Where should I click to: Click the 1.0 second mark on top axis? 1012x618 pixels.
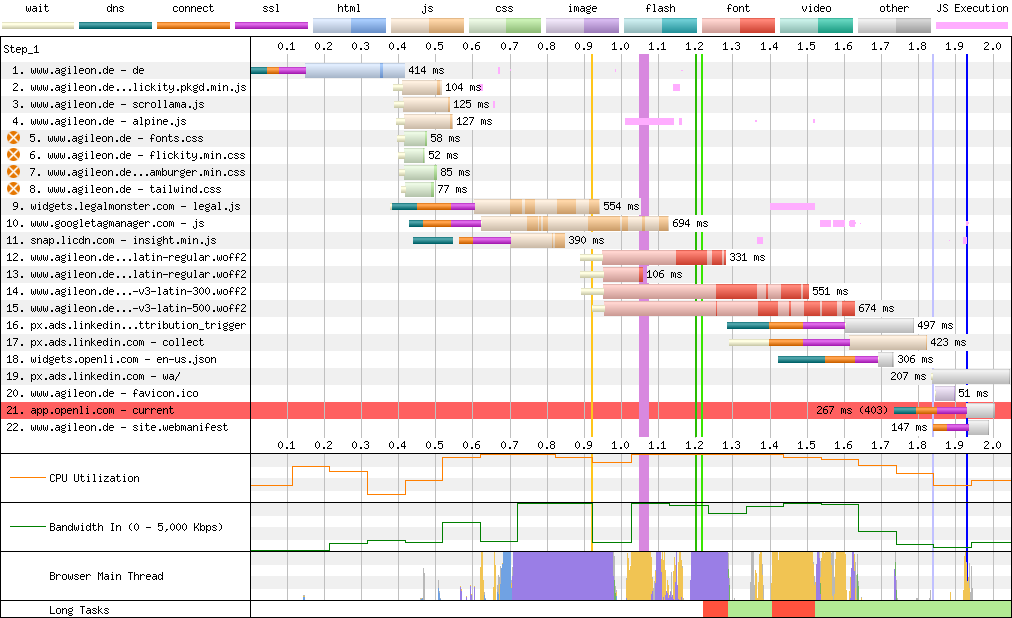pyautogui.click(x=620, y=46)
